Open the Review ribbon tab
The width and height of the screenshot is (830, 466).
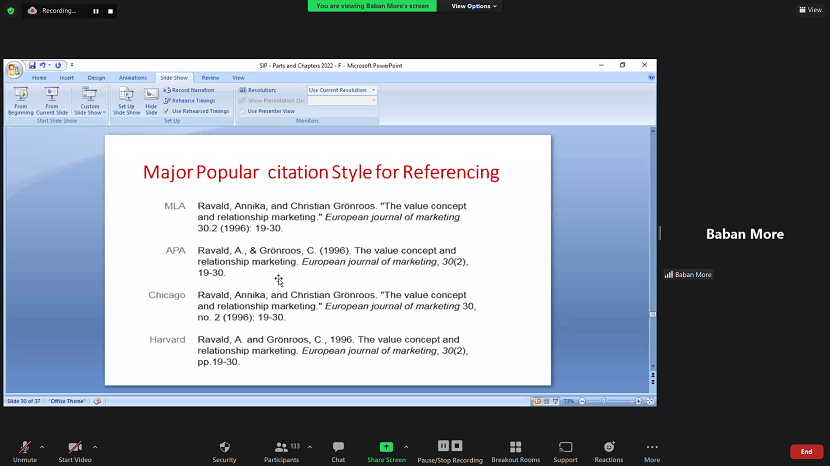pyautogui.click(x=210, y=77)
